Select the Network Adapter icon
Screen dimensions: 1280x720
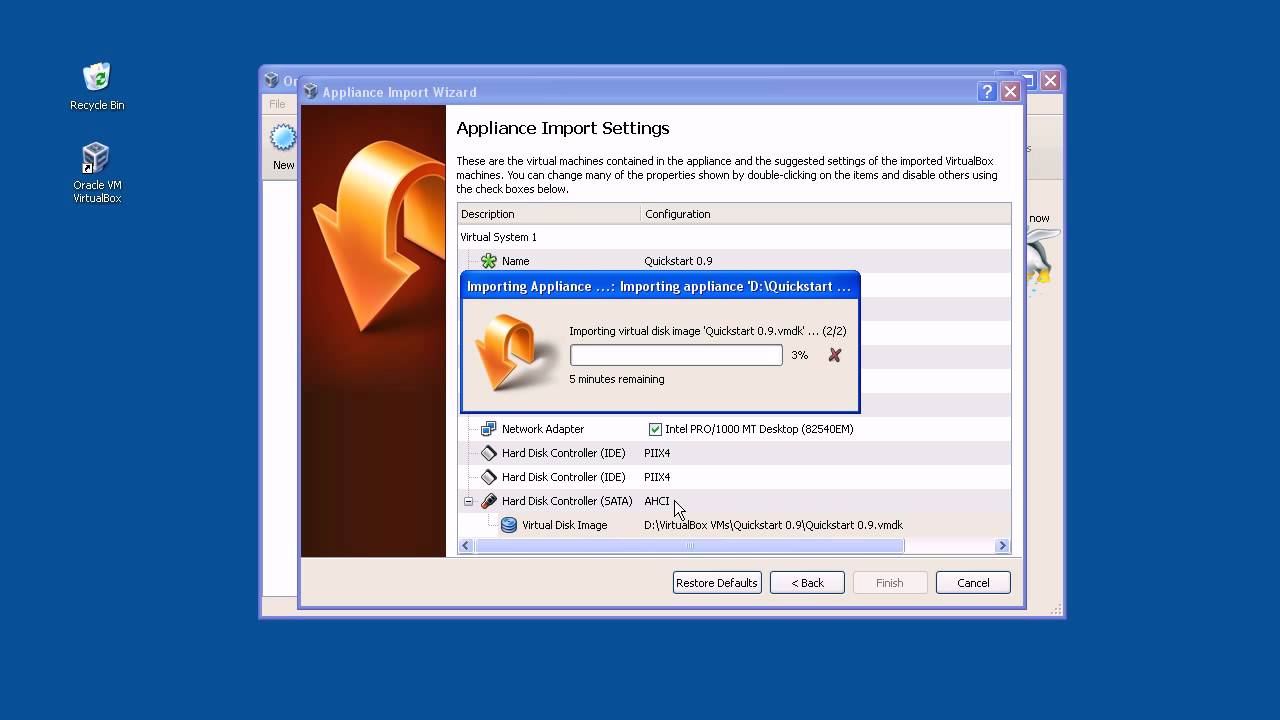coord(489,429)
